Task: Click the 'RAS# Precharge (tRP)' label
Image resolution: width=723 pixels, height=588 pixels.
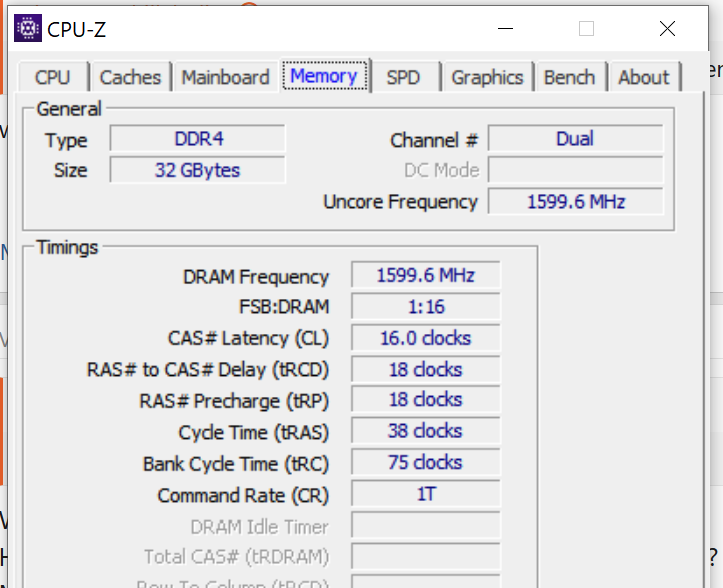Action: [234, 401]
